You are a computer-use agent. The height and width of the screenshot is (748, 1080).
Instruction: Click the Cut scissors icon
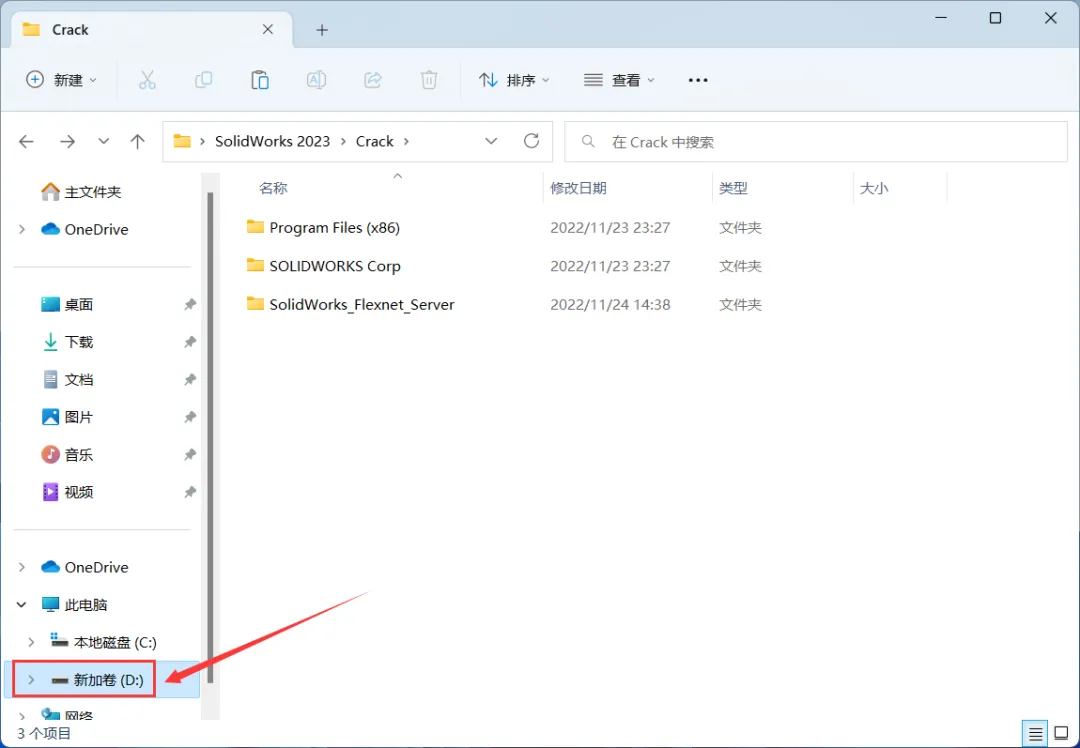point(147,80)
